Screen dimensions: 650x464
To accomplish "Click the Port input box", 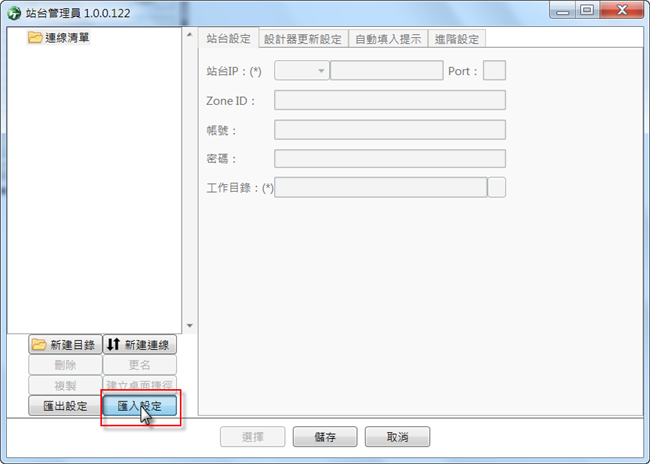I will tap(495, 70).
